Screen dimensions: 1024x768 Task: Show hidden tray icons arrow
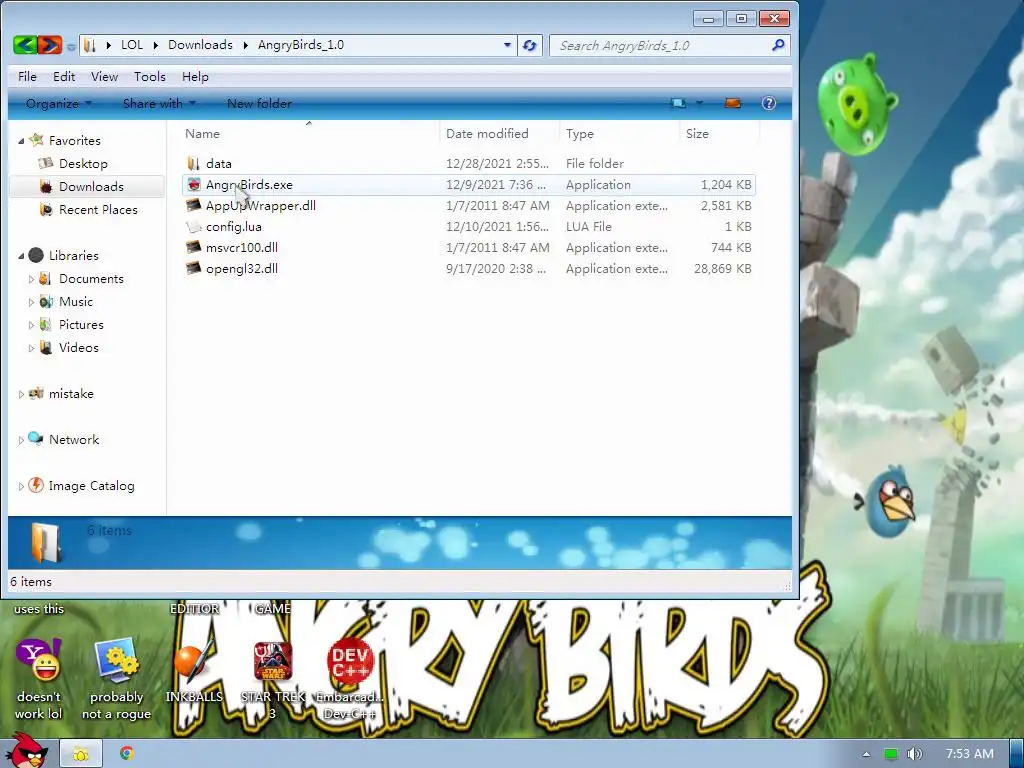(866, 754)
